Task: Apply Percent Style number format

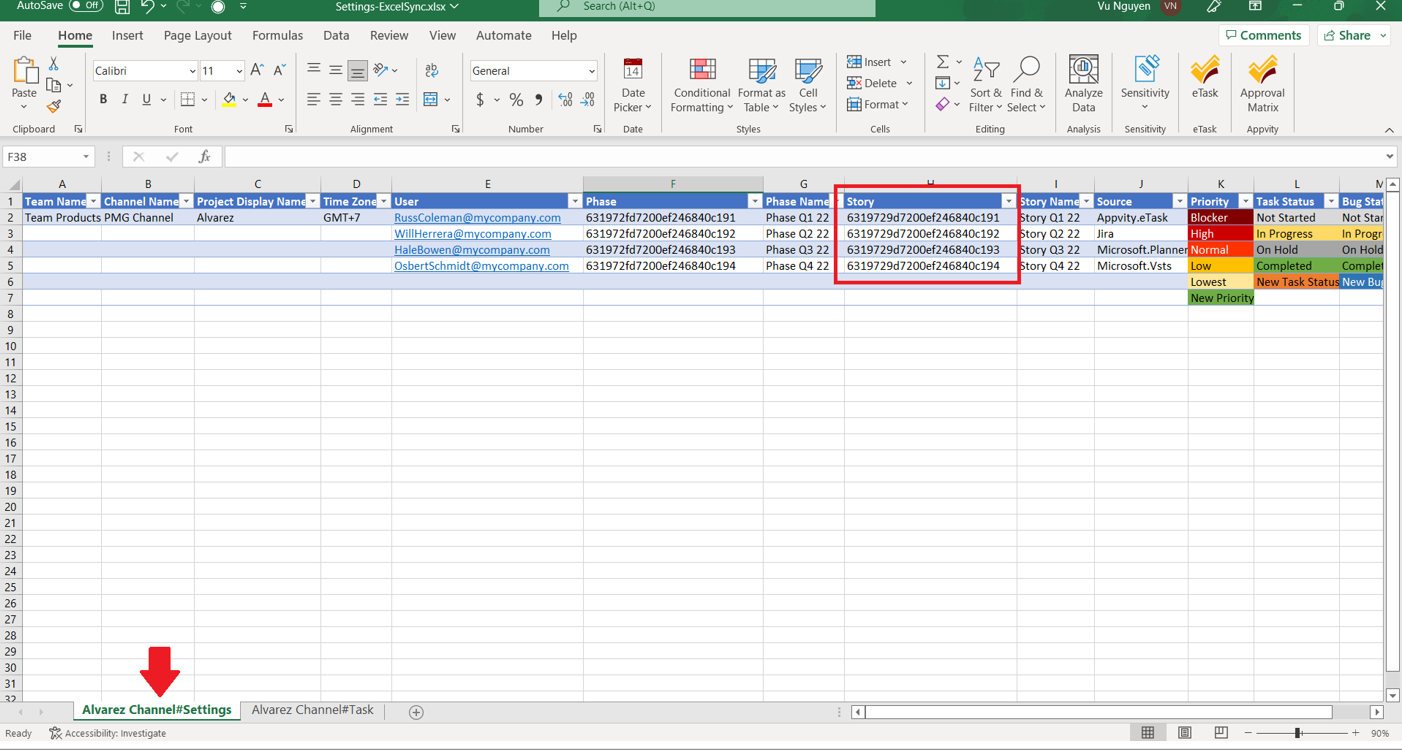Action: [516, 100]
